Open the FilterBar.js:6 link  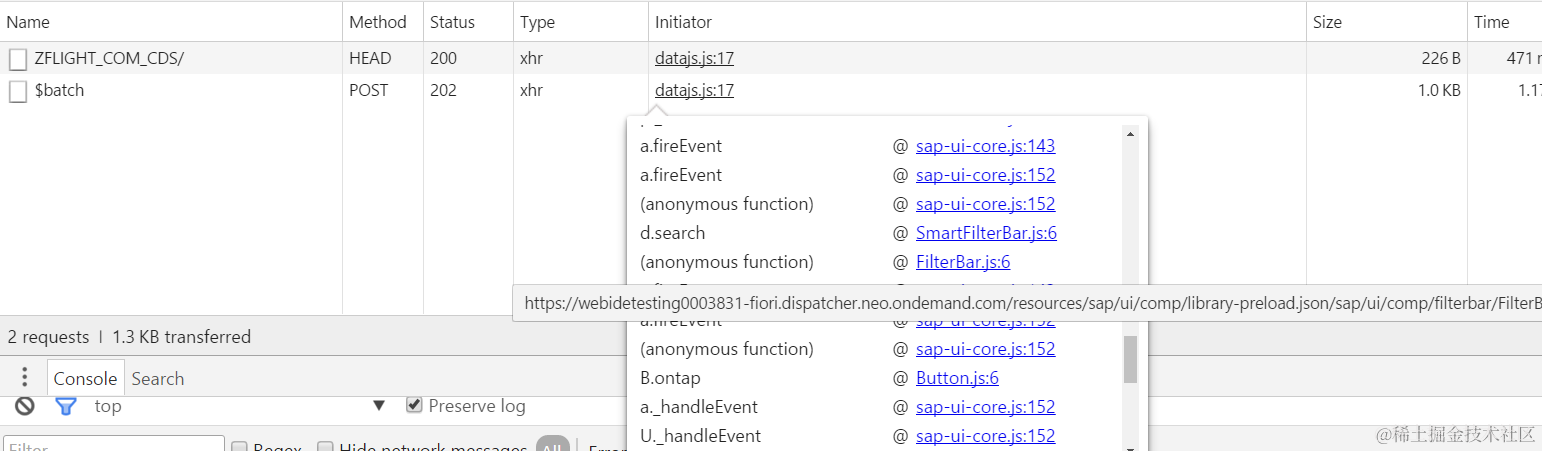(x=963, y=262)
